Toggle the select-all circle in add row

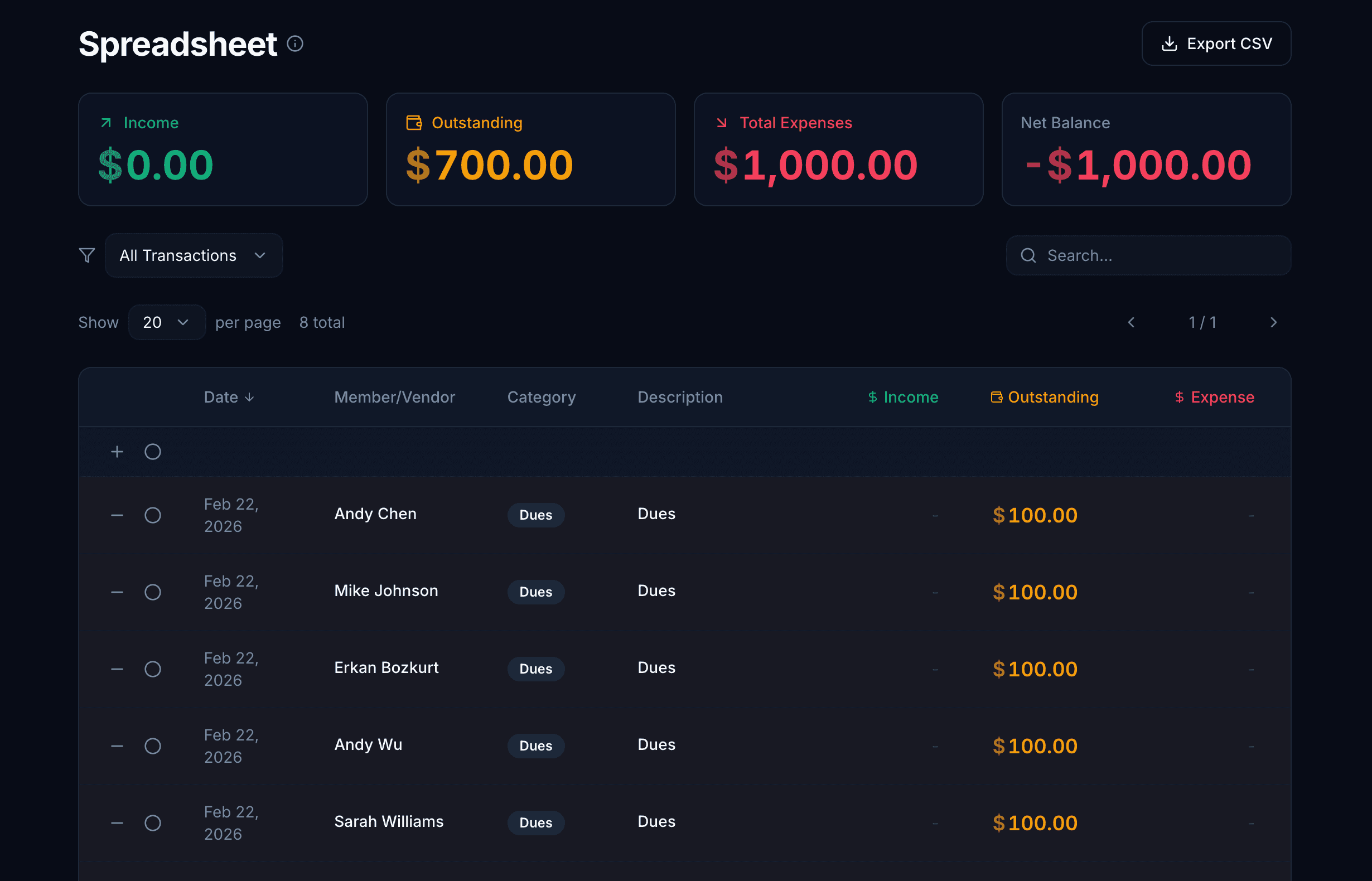coord(153,452)
